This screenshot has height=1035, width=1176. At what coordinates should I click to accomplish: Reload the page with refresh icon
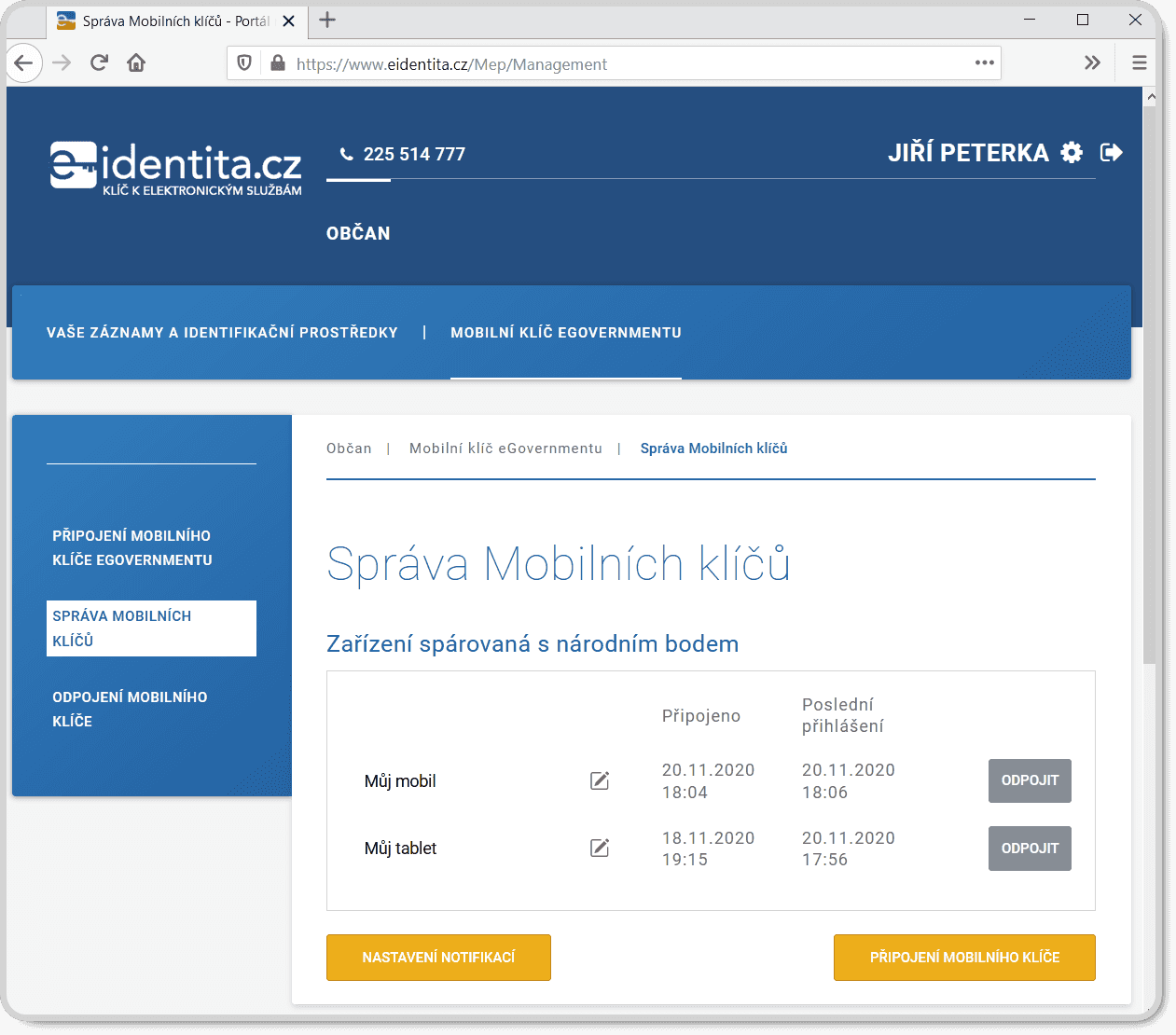point(99,63)
